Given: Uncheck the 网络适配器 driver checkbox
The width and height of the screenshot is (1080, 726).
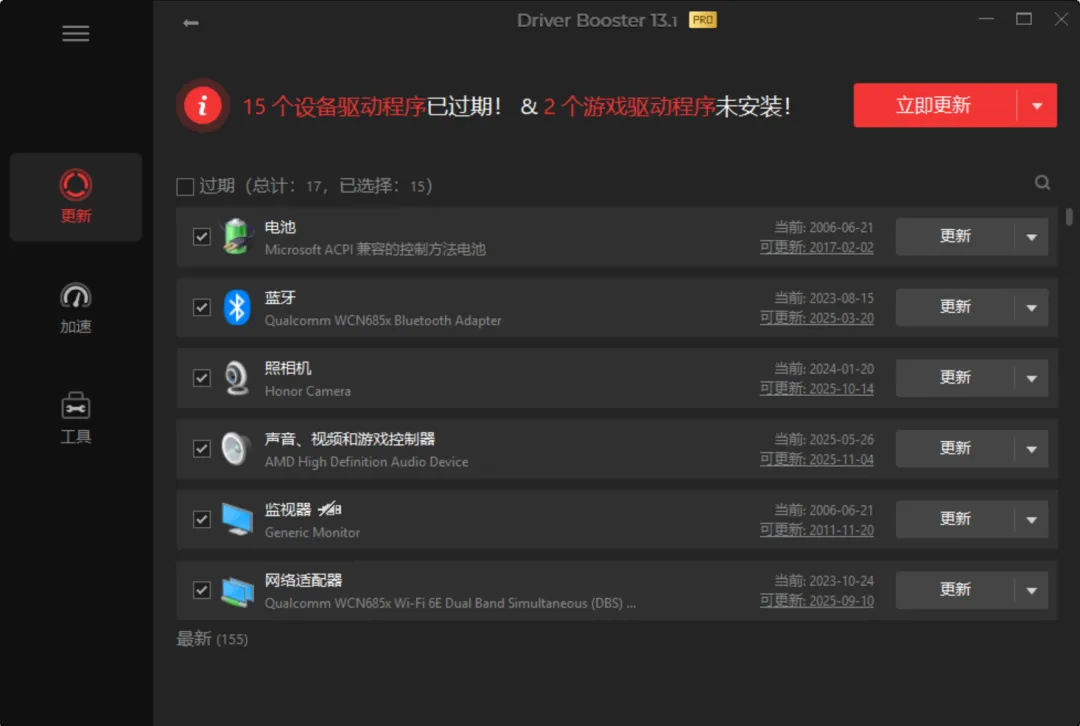Looking at the screenshot, I should click(202, 590).
